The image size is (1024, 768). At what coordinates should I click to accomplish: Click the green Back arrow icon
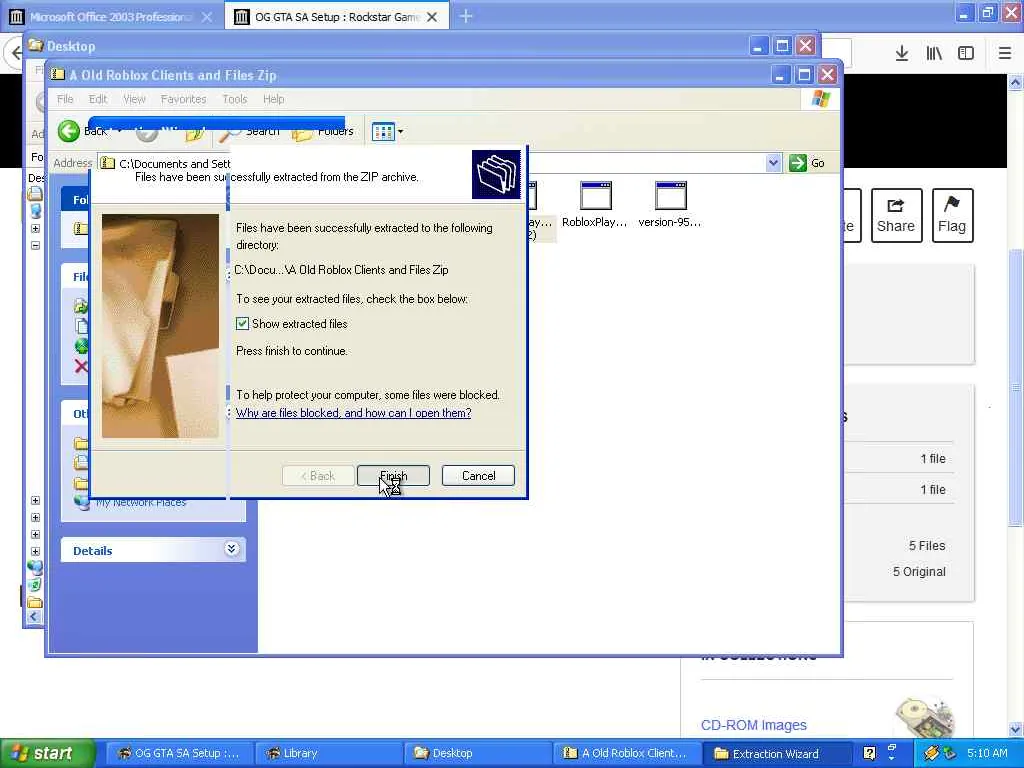(69, 131)
